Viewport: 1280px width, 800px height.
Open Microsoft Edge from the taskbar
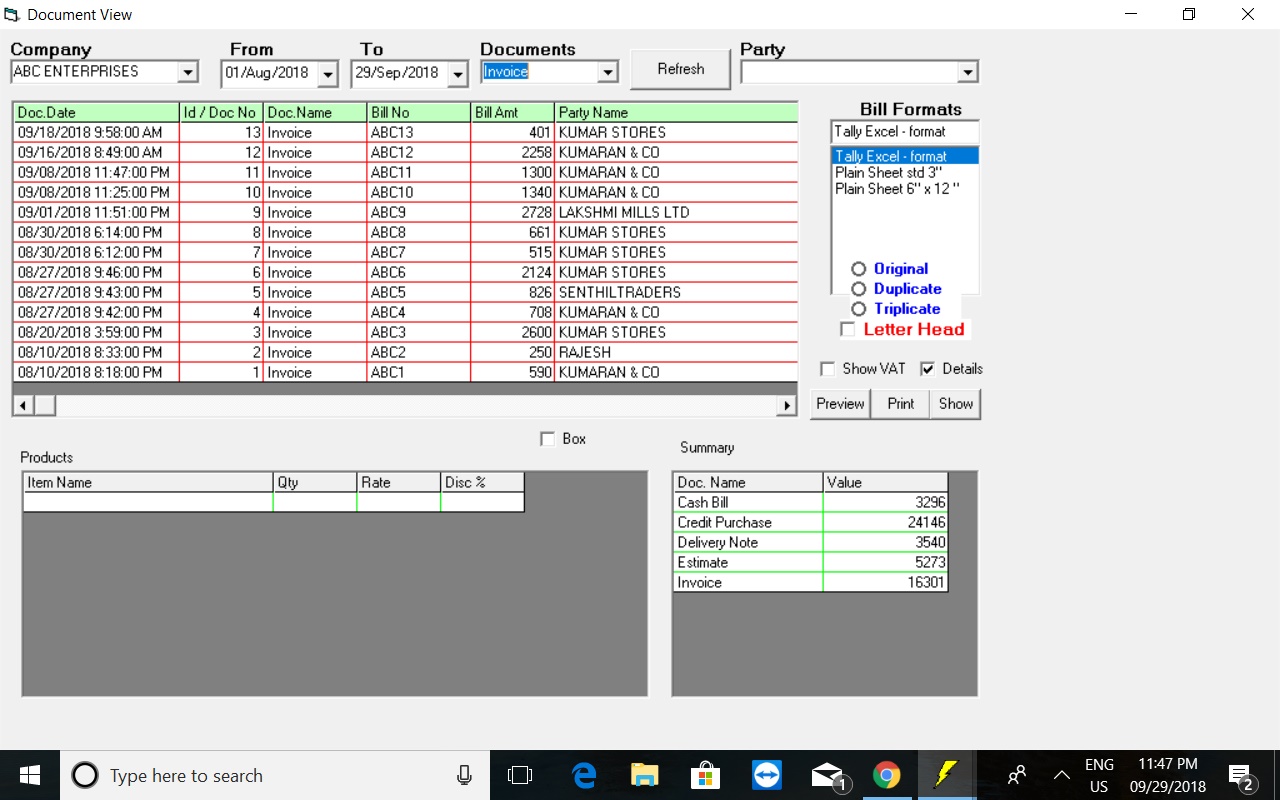click(x=584, y=775)
